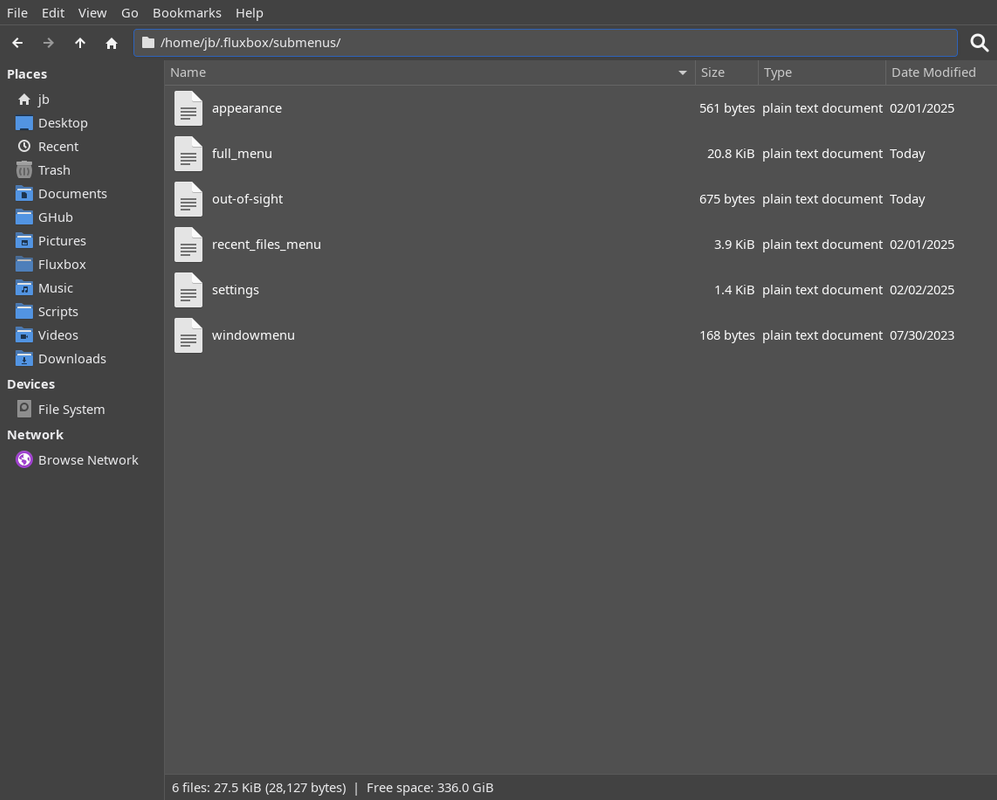The width and height of the screenshot is (997, 800).
Task: Click the Places section heading
Action: point(27,74)
